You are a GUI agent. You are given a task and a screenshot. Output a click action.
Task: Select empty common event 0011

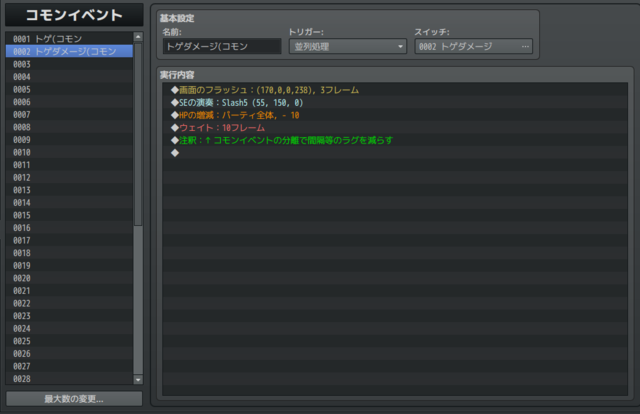(69, 165)
